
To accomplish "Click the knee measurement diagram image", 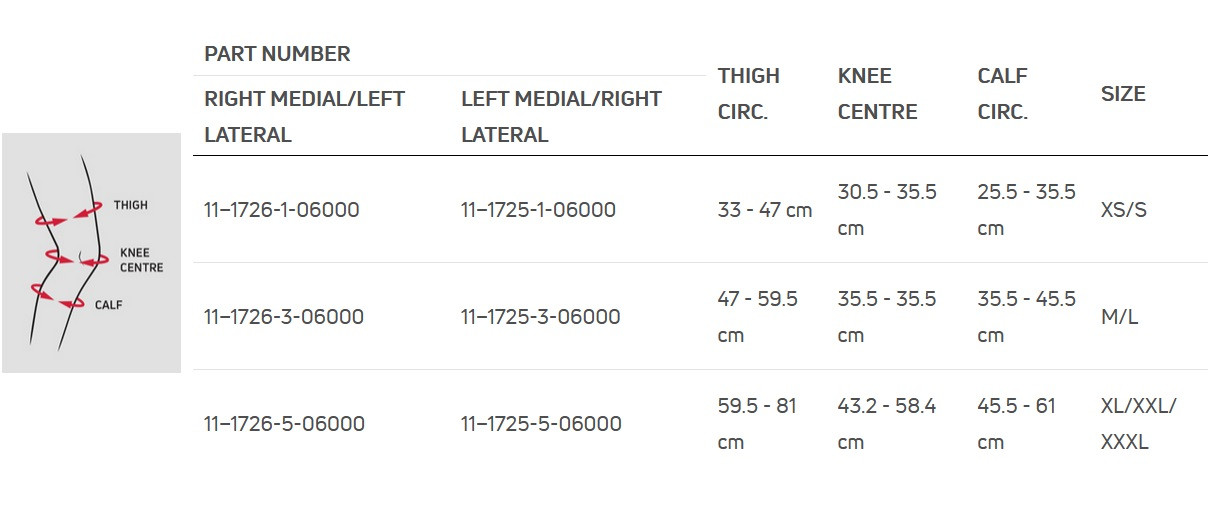I will [x=91, y=253].
